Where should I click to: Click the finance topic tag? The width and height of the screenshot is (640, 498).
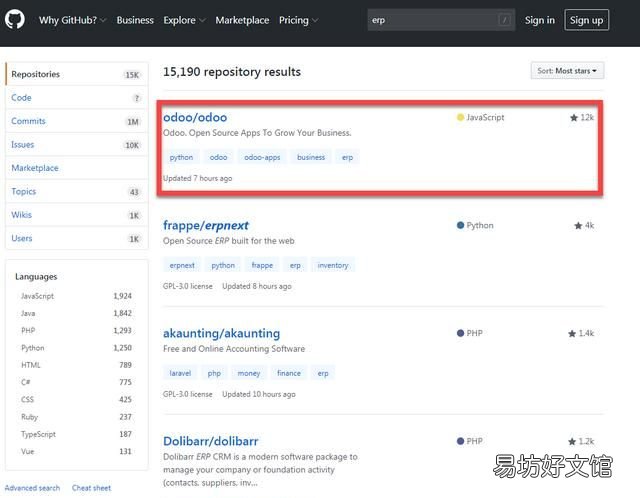pyautogui.click(x=289, y=373)
